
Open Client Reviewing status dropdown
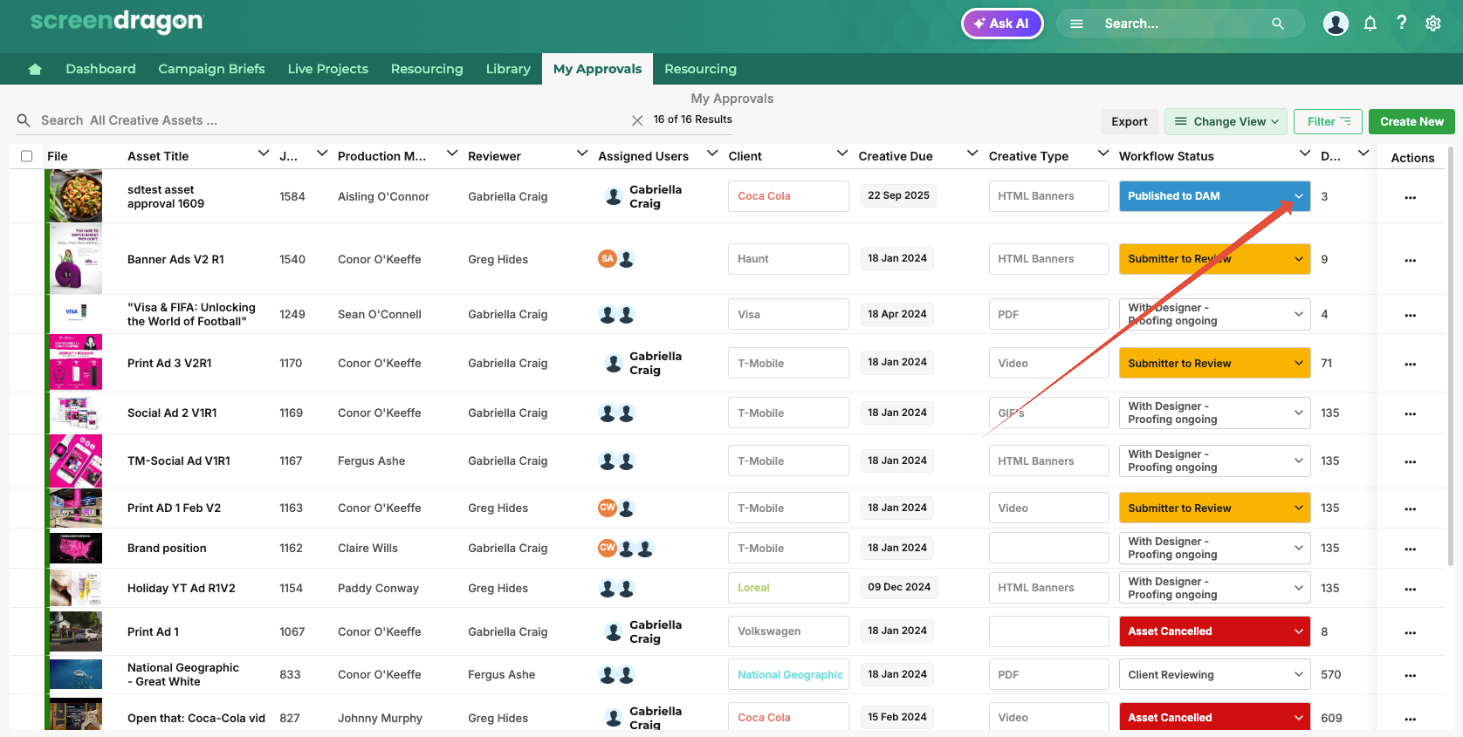[1214, 675]
